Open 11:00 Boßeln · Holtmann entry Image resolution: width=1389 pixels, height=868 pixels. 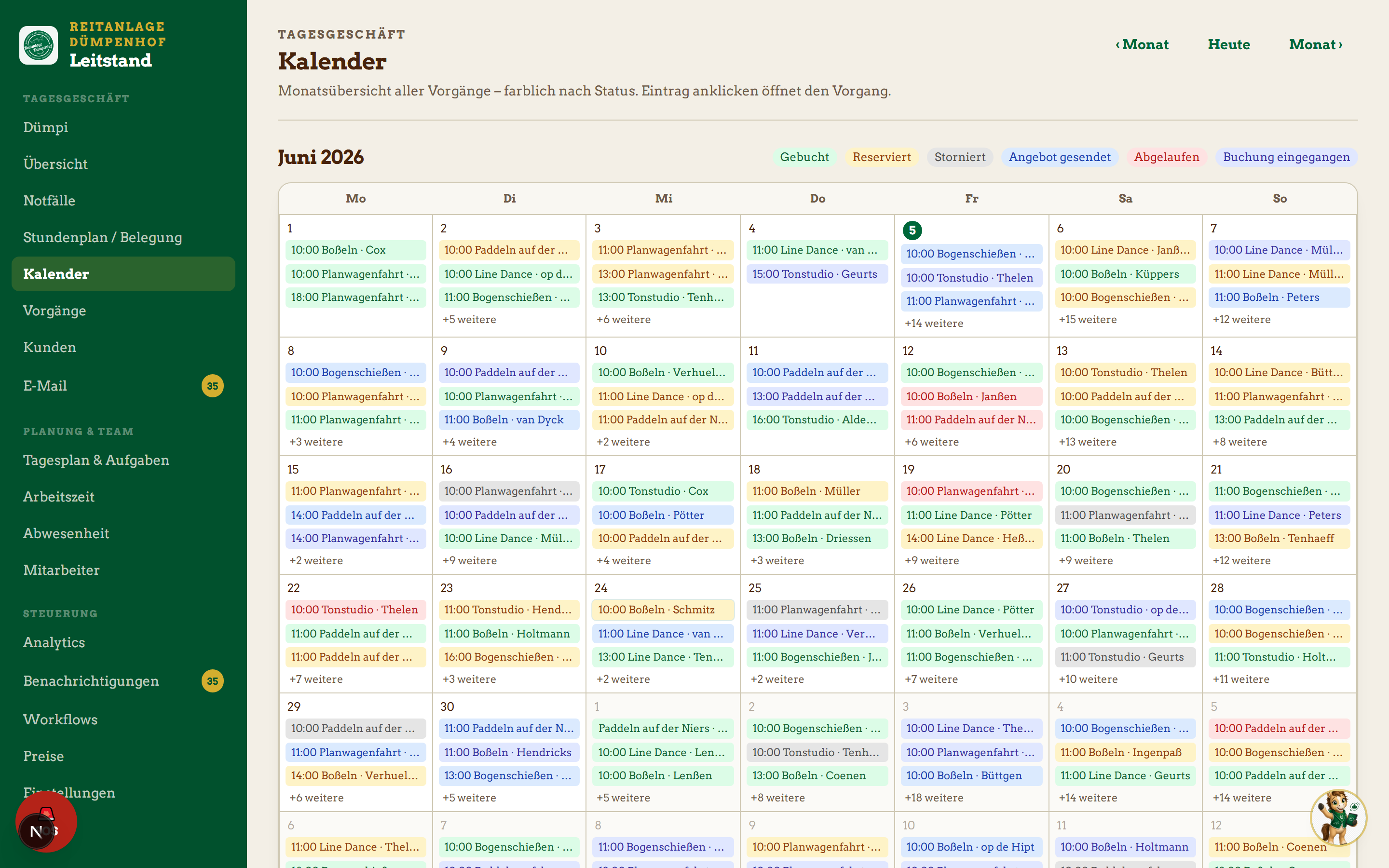click(x=509, y=634)
